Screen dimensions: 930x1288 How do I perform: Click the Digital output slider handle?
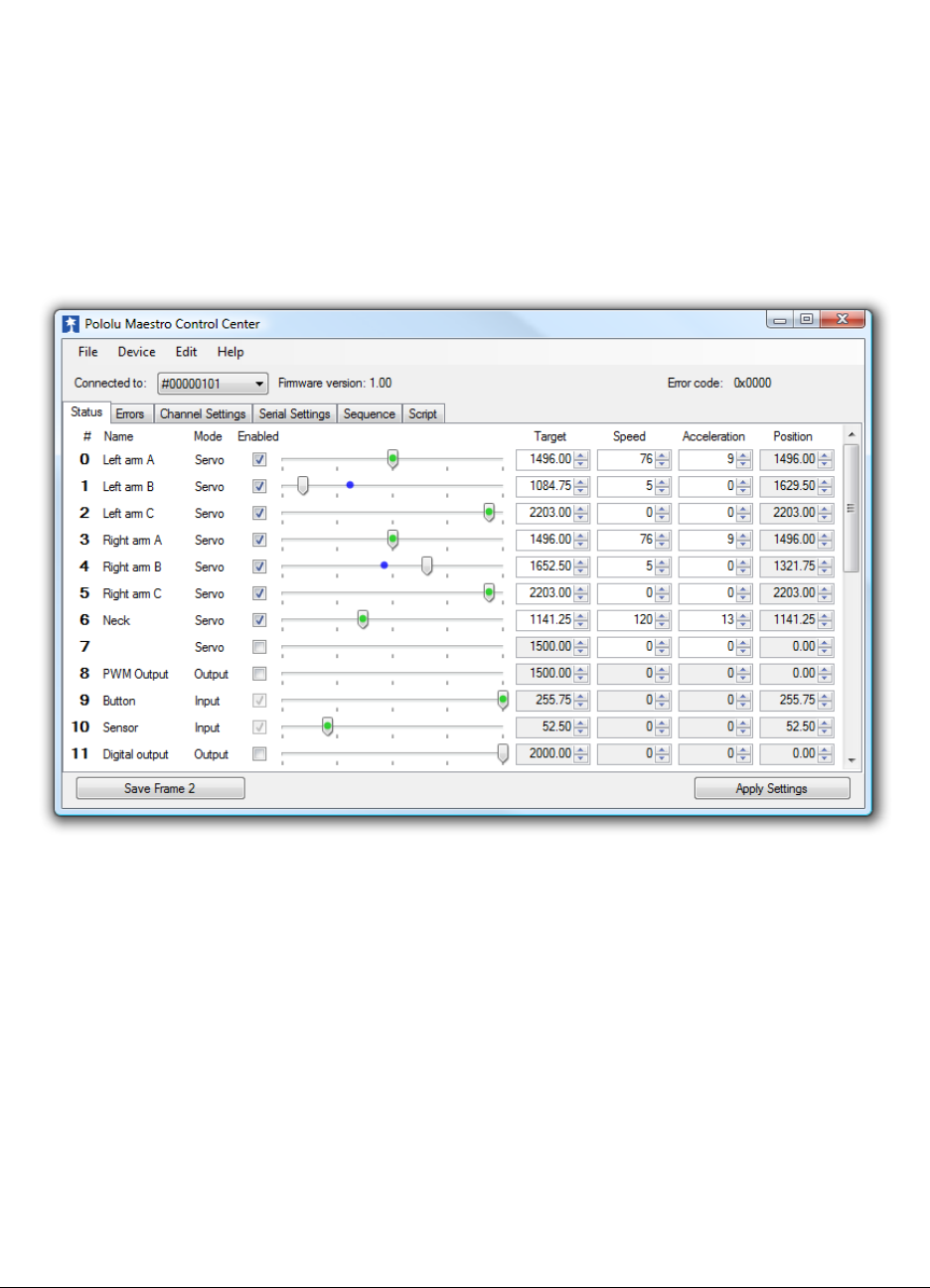[503, 754]
